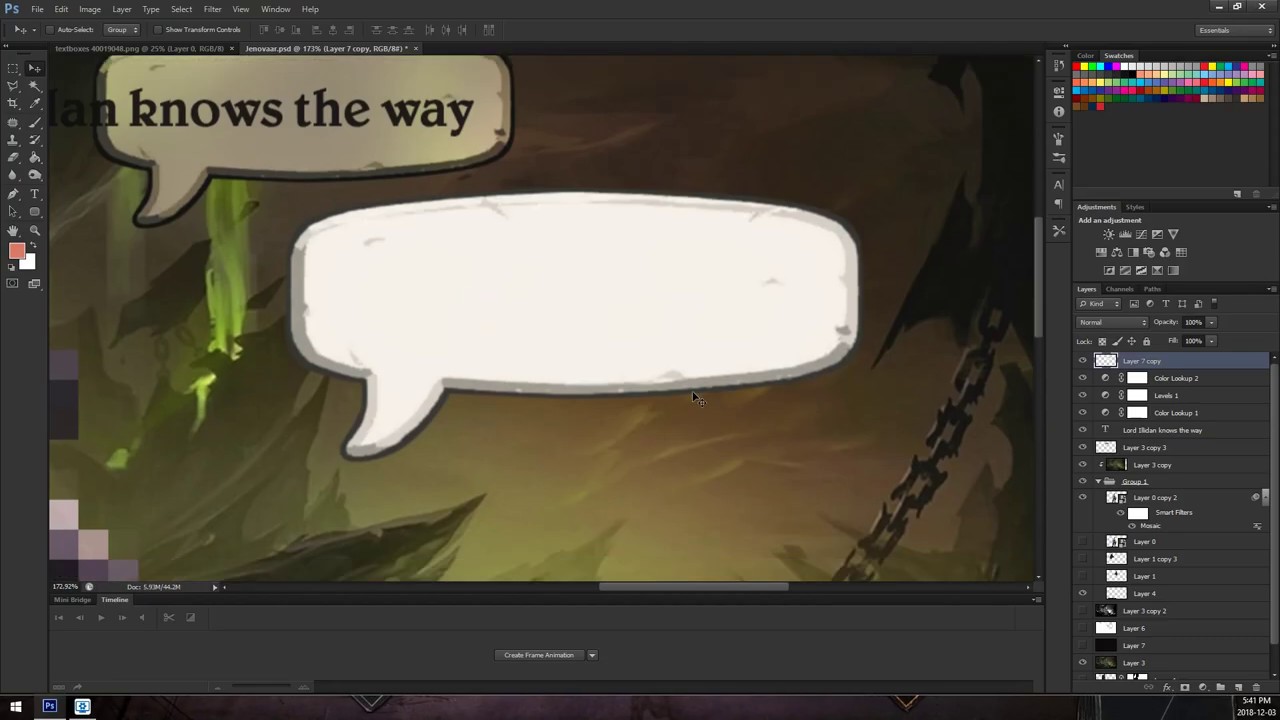Select the Clone Stamp tool
Screen dimensions: 1280x720
(13, 139)
